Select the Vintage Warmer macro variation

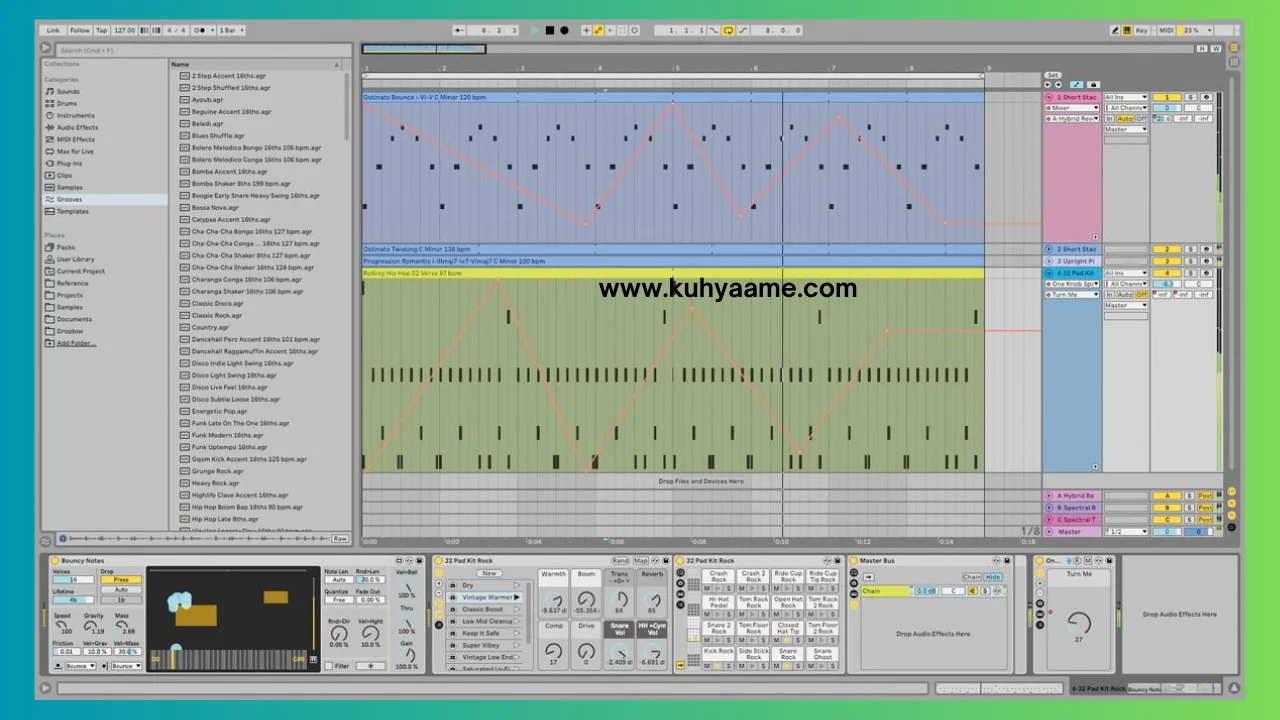pyautogui.click(x=486, y=597)
